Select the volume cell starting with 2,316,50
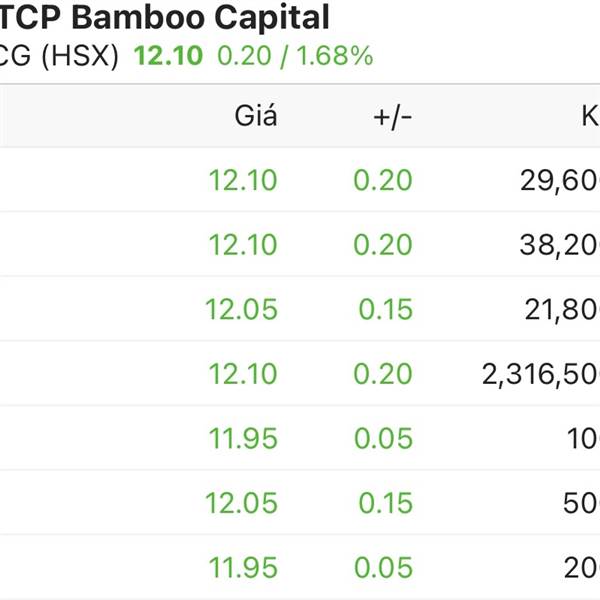This screenshot has width=600, height=600. coord(541,374)
